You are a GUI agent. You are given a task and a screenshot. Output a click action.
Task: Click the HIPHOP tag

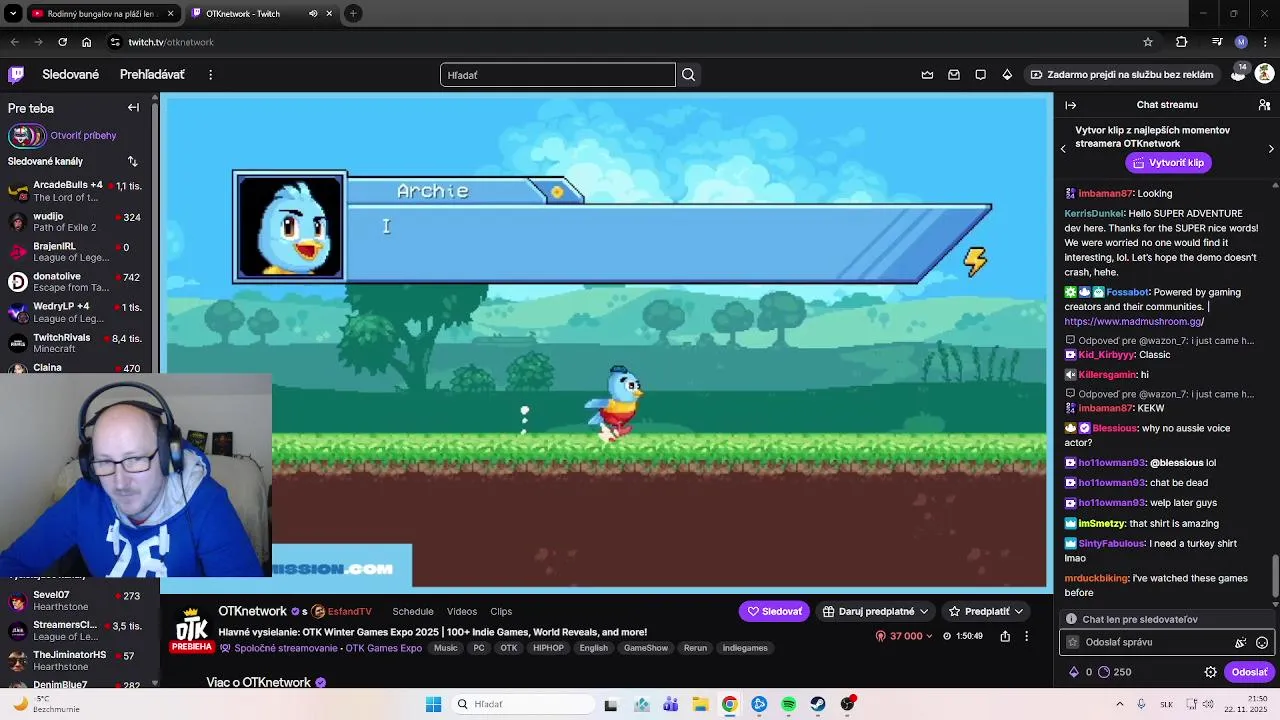[x=548, y=648]
